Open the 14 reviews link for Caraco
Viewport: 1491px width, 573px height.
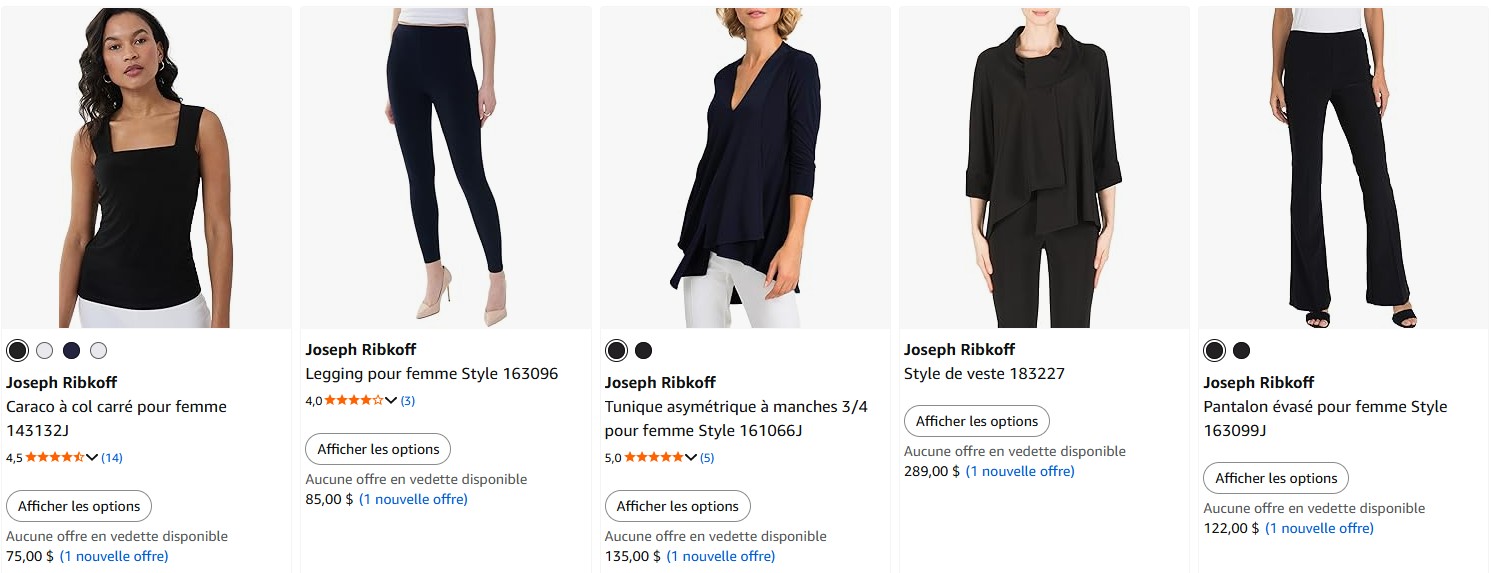(112, 458)
